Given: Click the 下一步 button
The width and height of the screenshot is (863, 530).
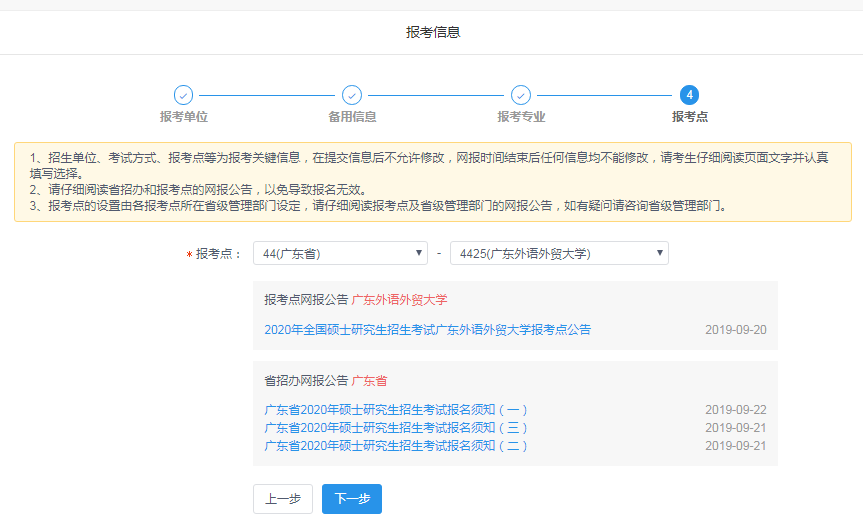Looking at the screenshot, I should [x=352, y=499].
